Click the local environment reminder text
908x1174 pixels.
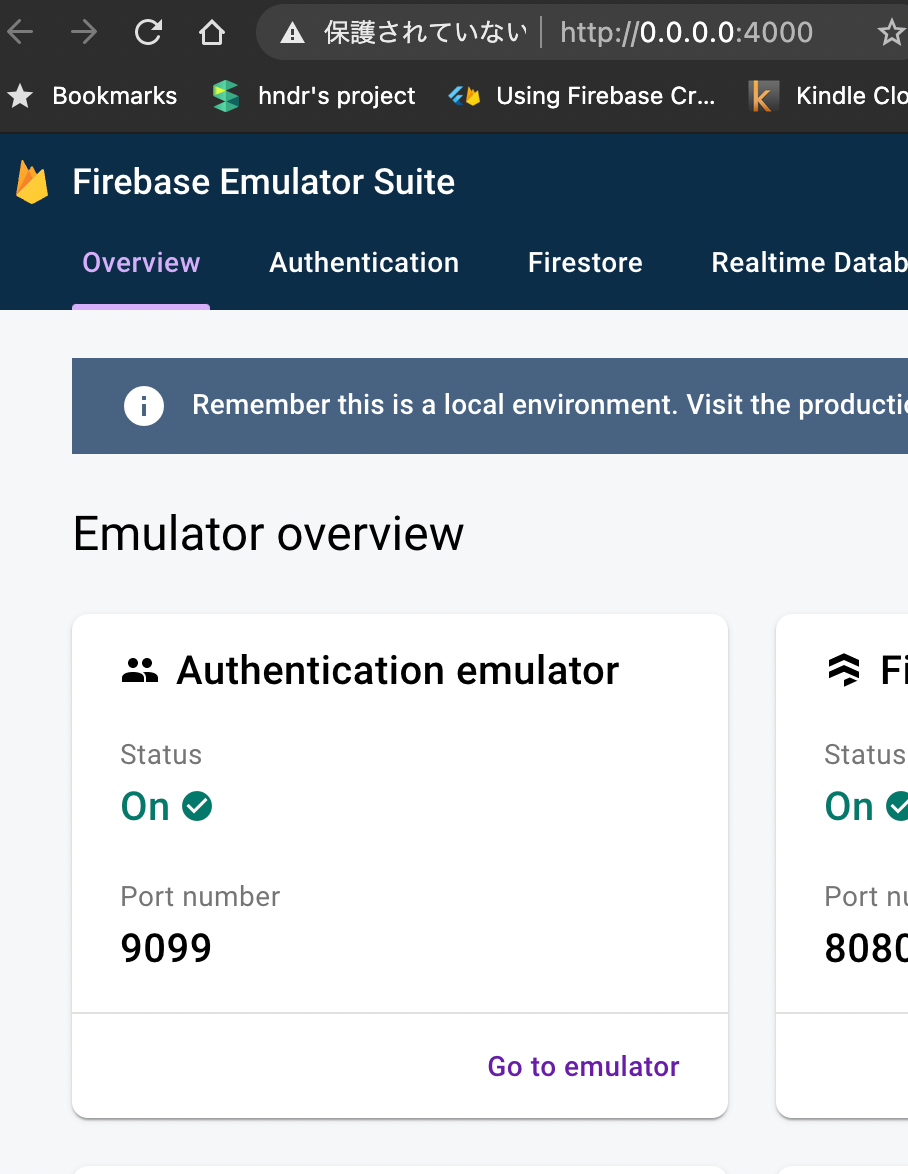click(550, 405)
